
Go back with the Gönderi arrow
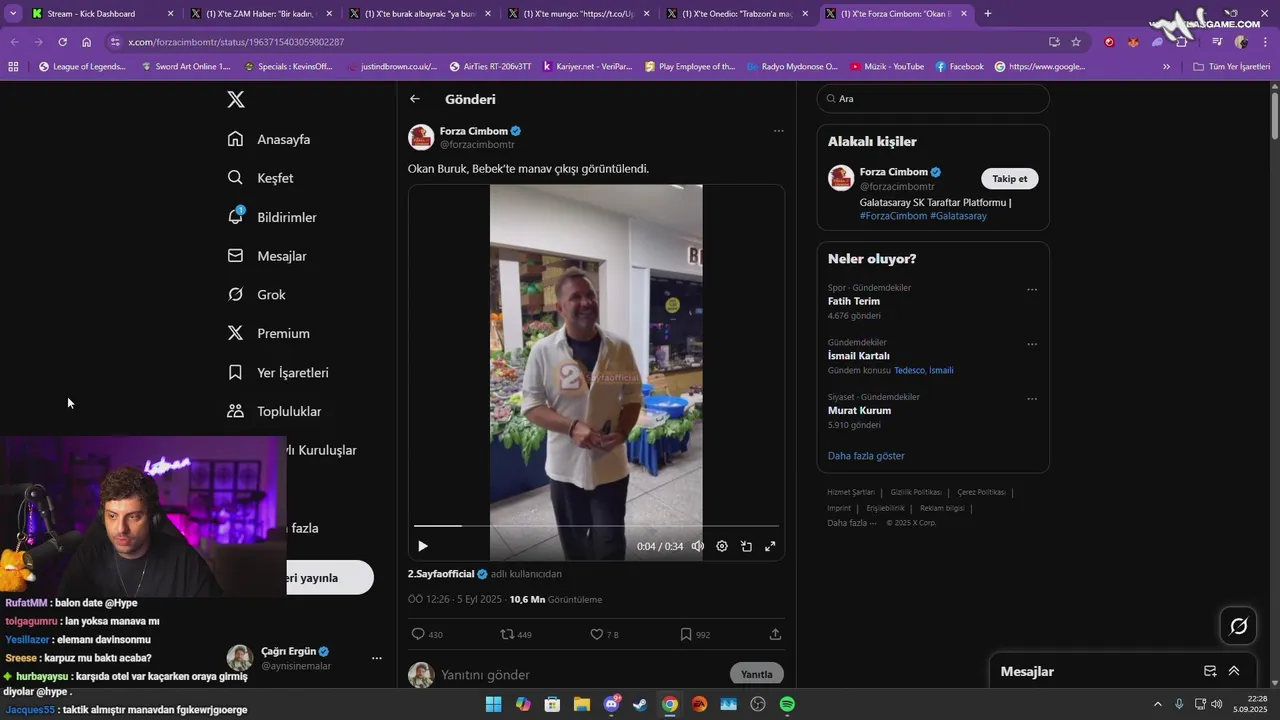[x=415, y=99]
